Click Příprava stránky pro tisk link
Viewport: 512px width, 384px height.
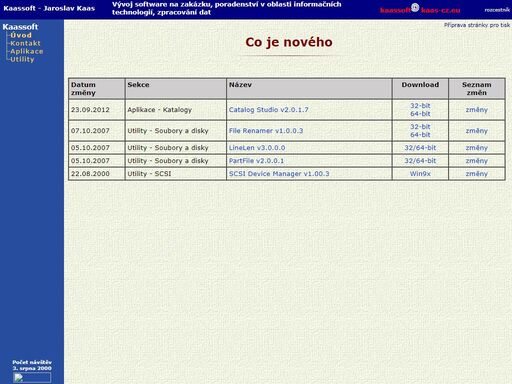(x=477, y=25)
